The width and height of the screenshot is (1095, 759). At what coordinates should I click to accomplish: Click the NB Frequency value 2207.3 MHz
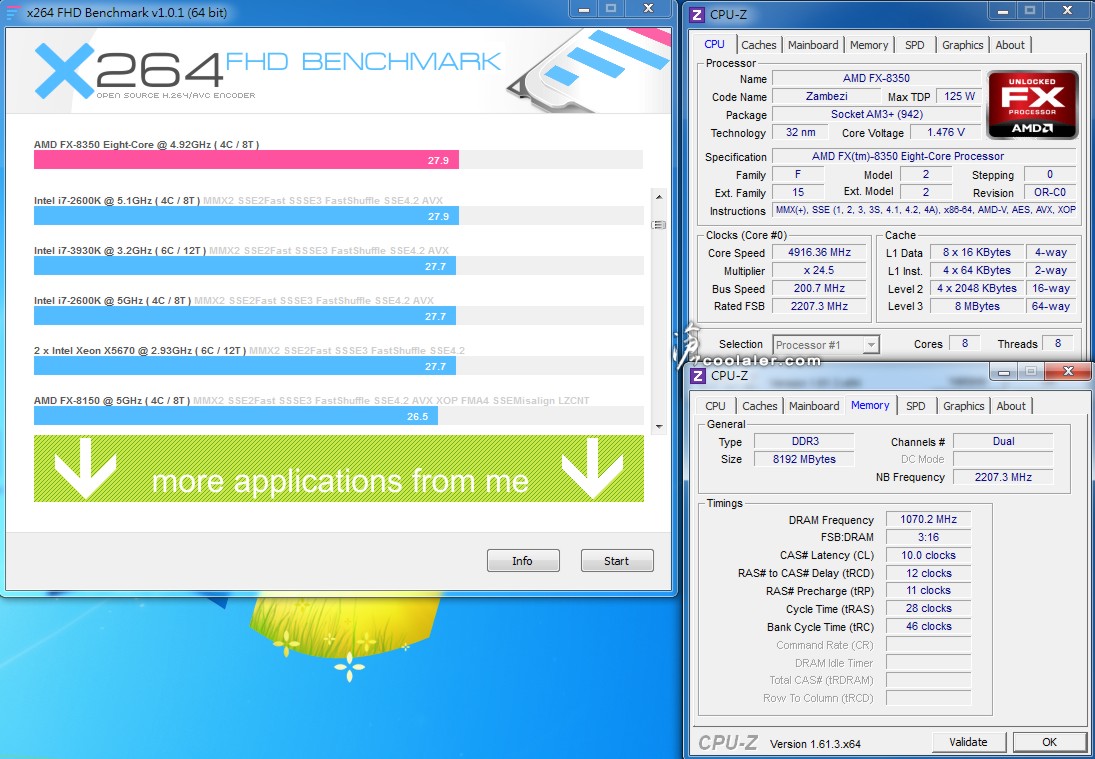pos(1003,477)
